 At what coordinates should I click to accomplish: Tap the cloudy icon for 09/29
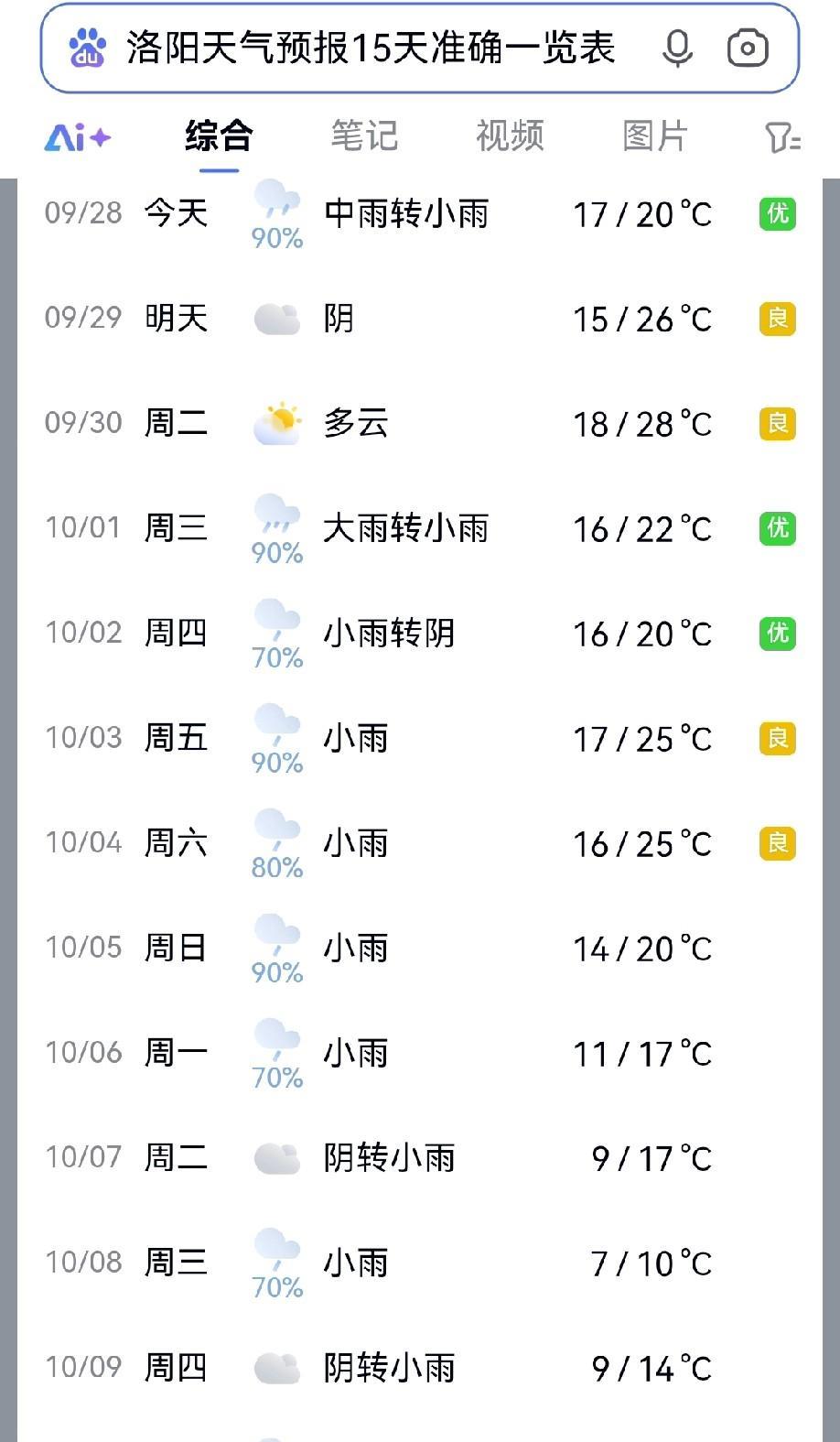(276, 319)
